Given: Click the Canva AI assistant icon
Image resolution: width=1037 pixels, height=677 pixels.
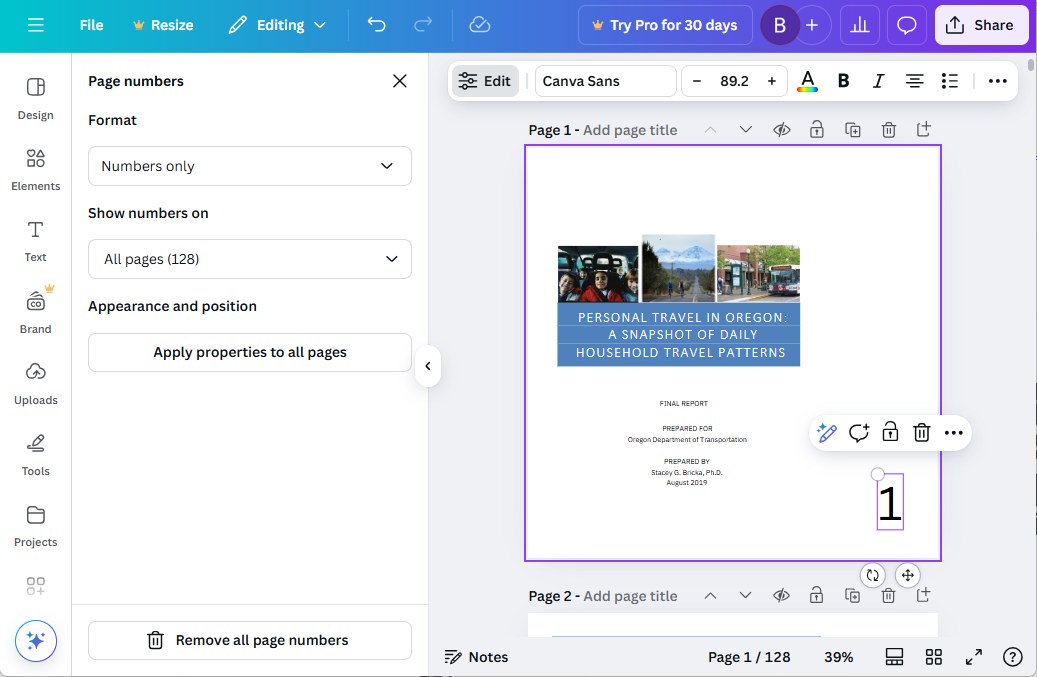Looking at the screenshot, I should [x=35, y=640].
